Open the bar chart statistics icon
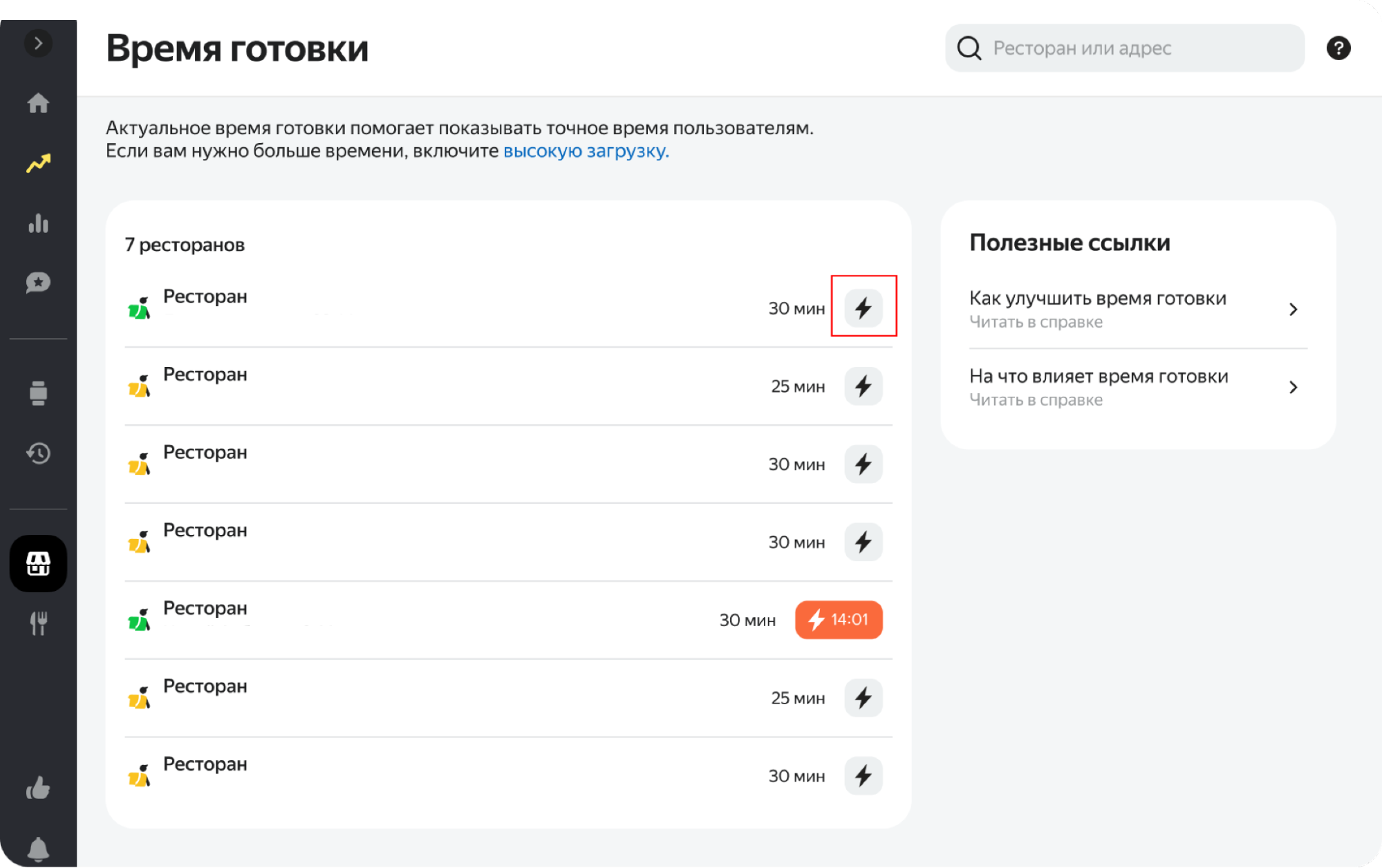The image size is (1382, 868). click(x=38, y=223)
